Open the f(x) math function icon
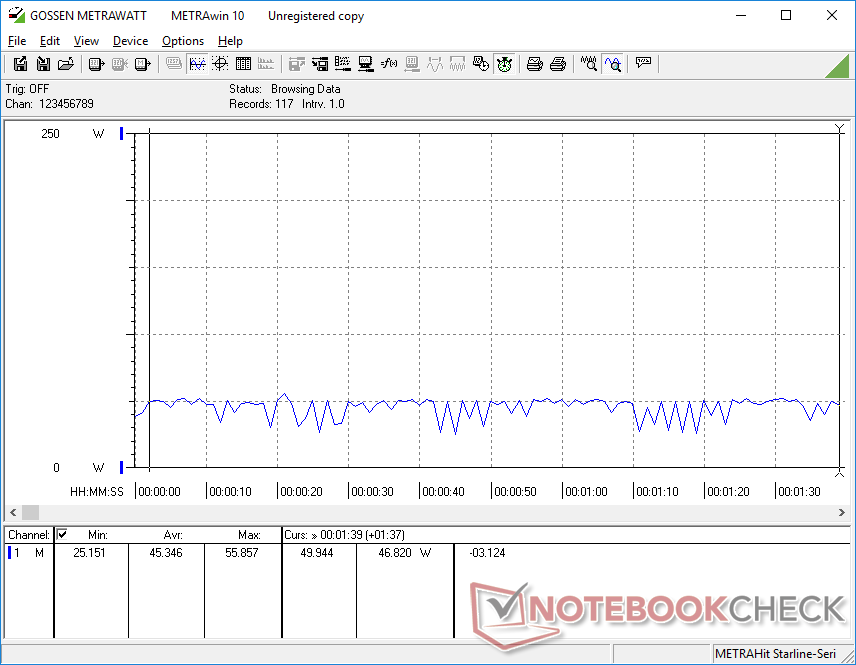 (x=389, y=64)
